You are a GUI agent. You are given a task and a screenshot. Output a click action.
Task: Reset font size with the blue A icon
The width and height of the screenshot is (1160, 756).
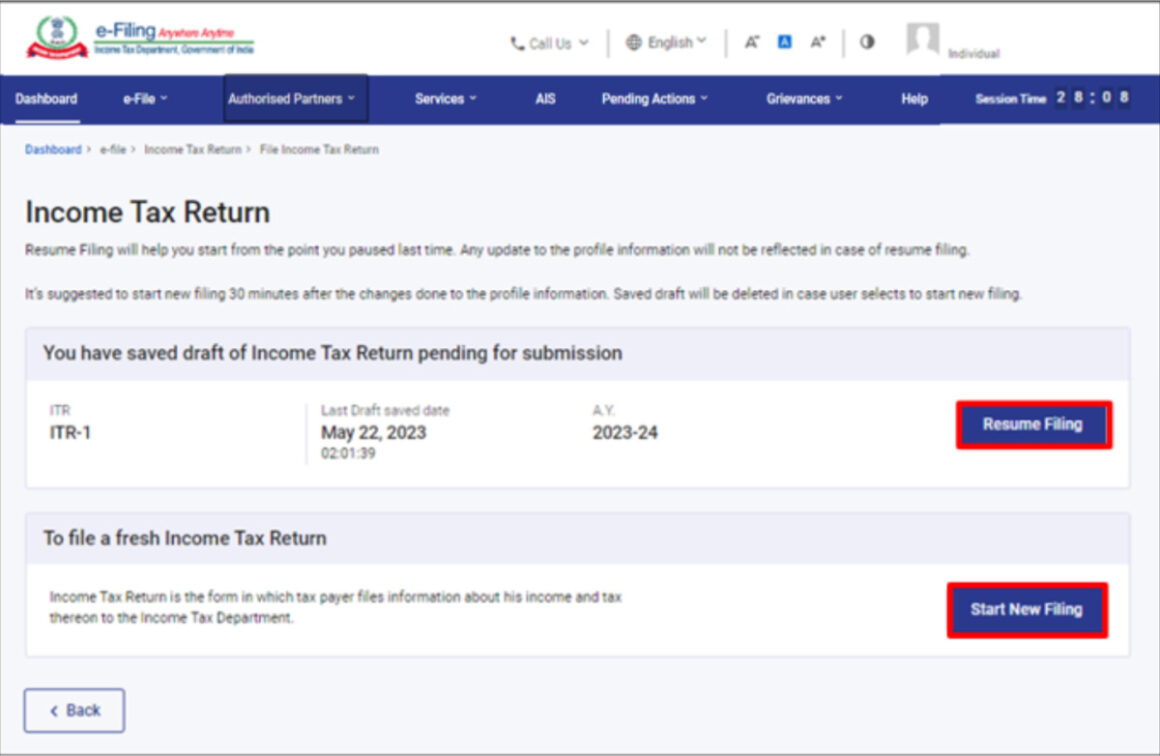pyautogui.click(x=783, y=41)
